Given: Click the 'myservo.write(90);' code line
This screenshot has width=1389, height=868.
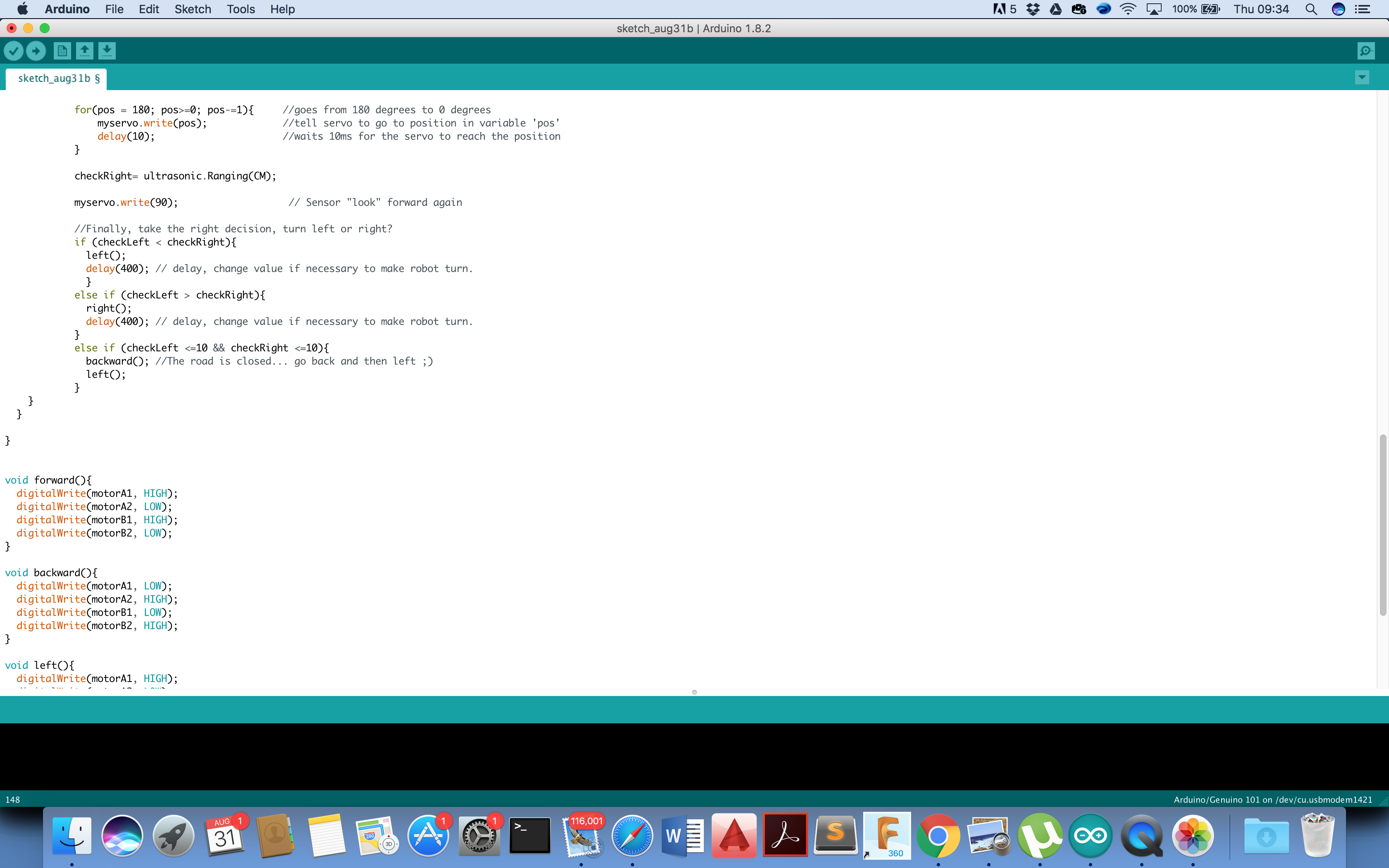Looking at the screenshot, I should pos(126,202).
